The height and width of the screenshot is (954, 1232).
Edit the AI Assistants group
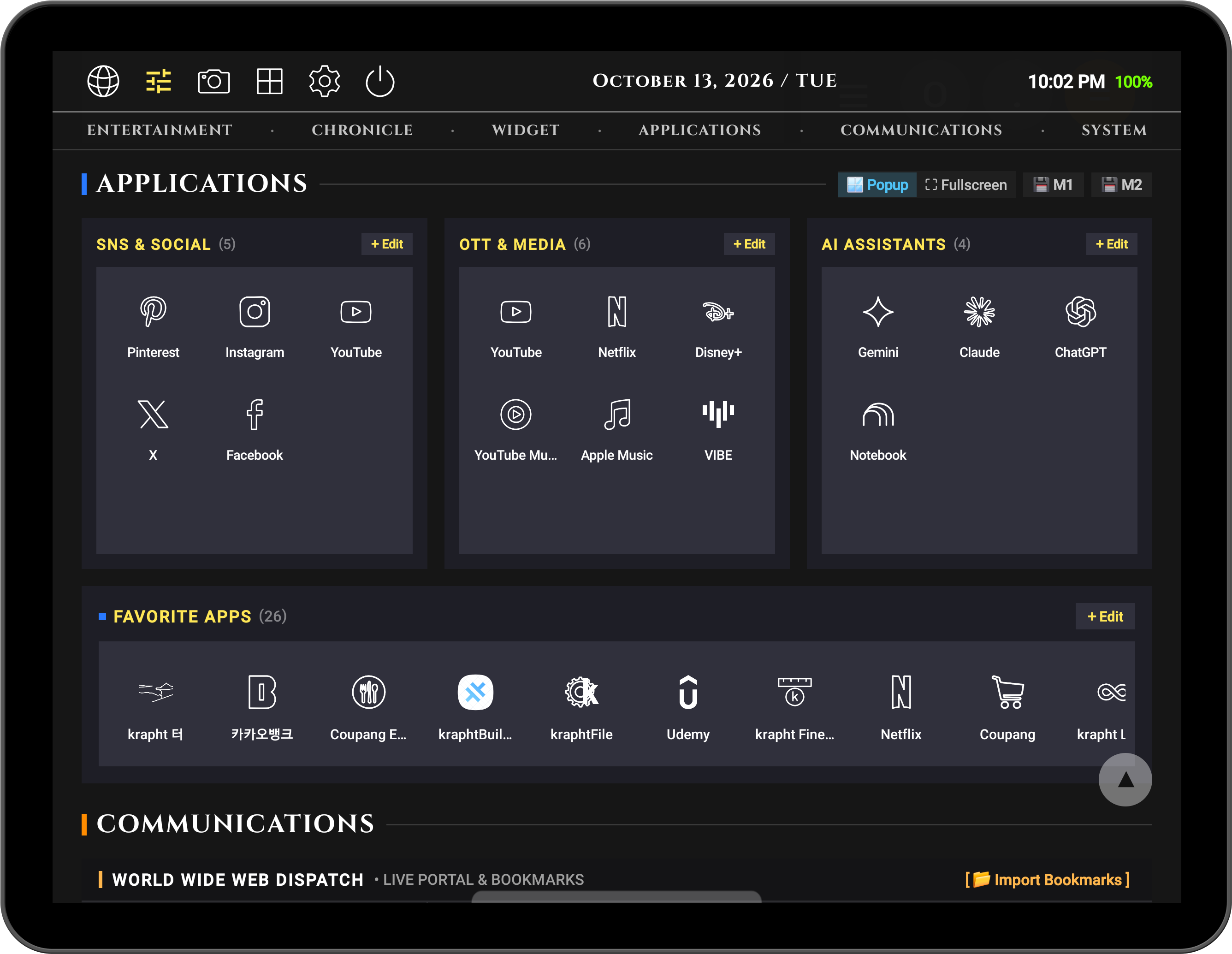tap(1111, 244)
